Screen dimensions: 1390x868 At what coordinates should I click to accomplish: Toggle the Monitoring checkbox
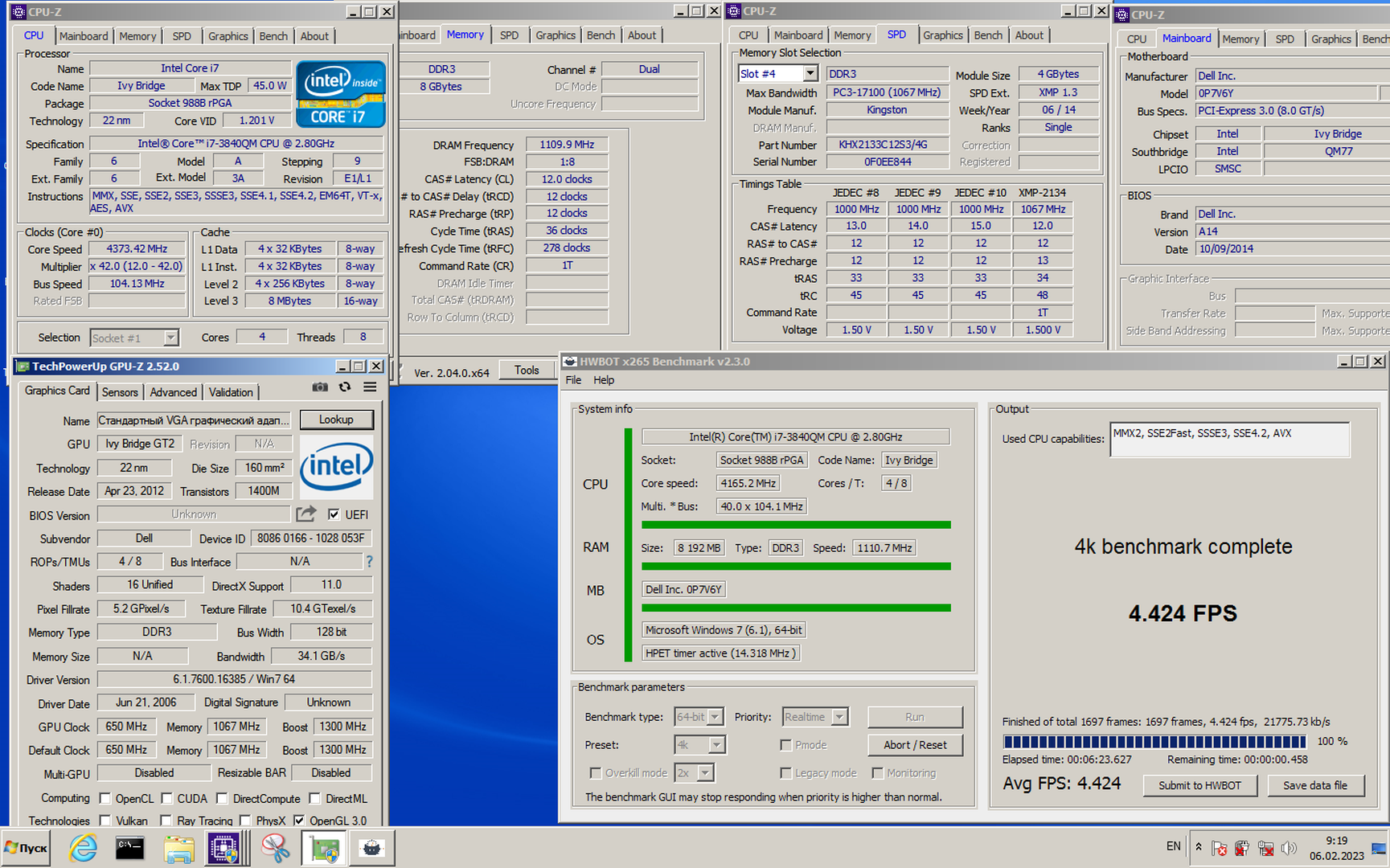pyautogui.click(x=878, y=773)
